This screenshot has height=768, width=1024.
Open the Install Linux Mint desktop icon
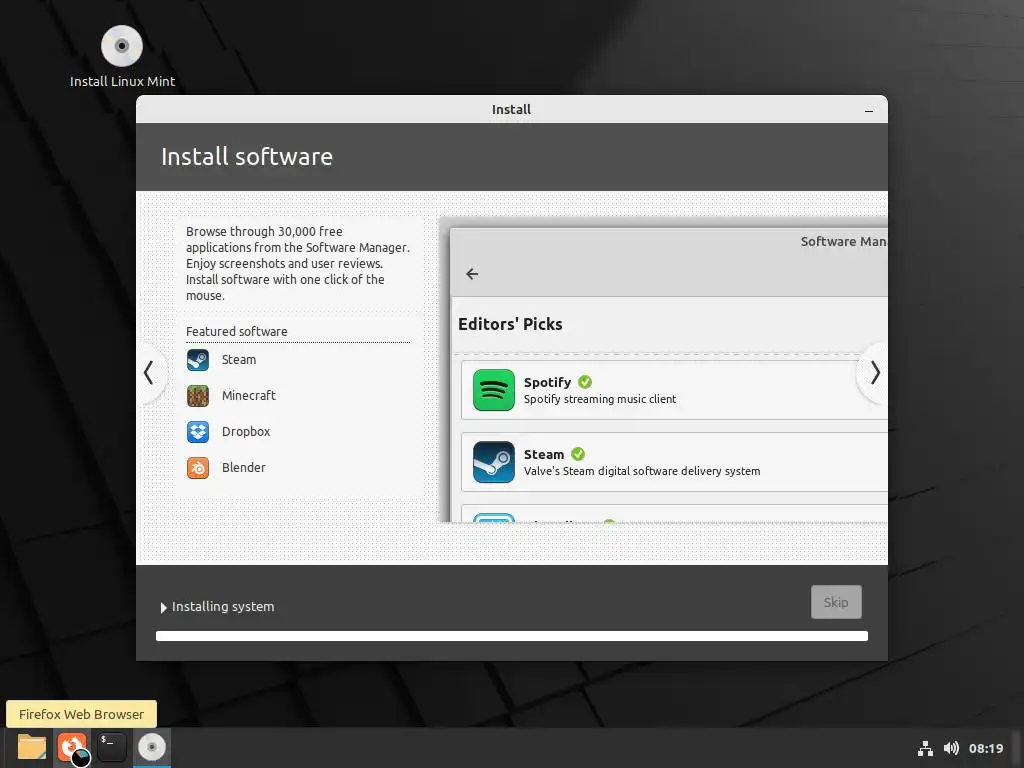tap(122, 57)
